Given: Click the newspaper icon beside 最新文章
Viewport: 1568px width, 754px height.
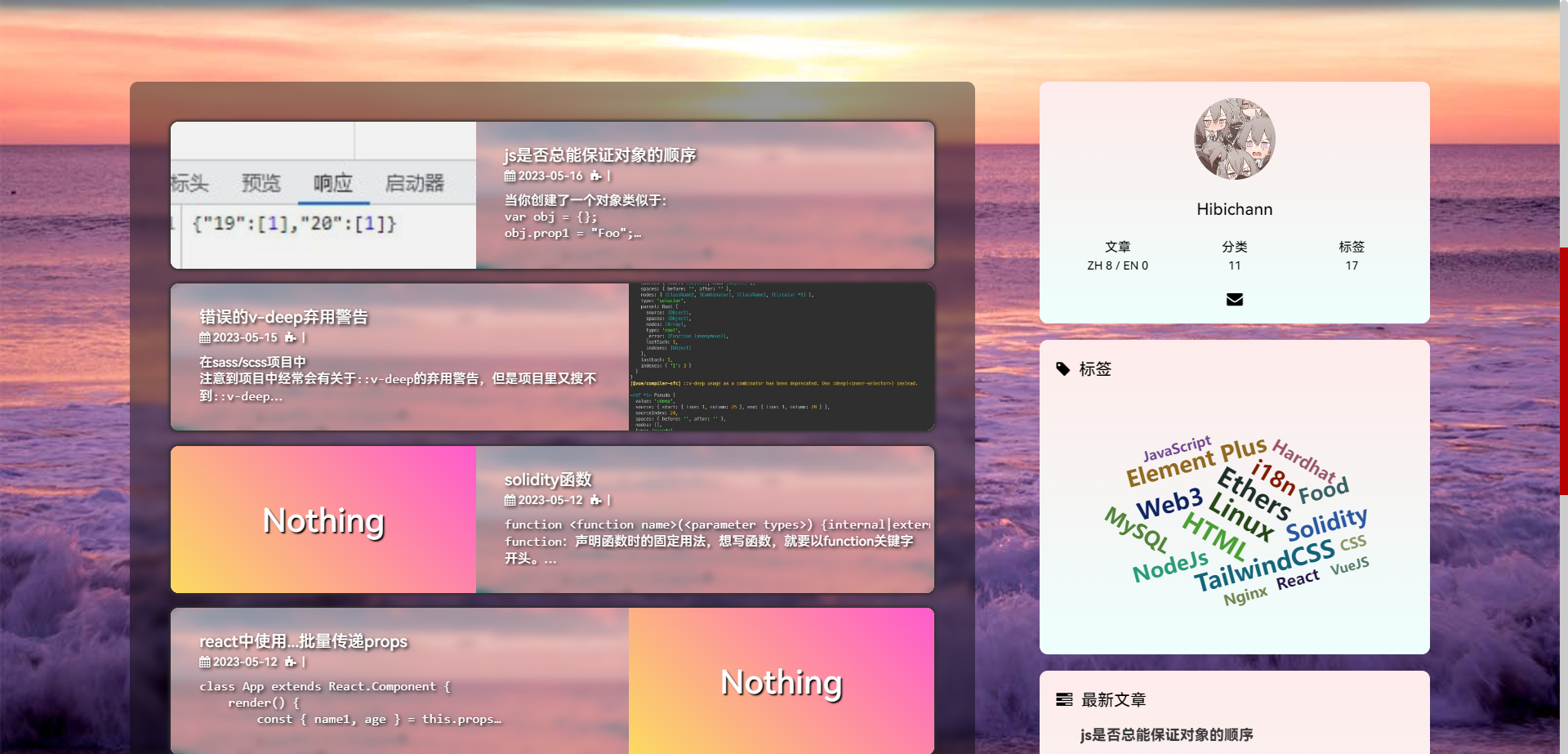Looking at the screenshot, I should point(1063,699).
